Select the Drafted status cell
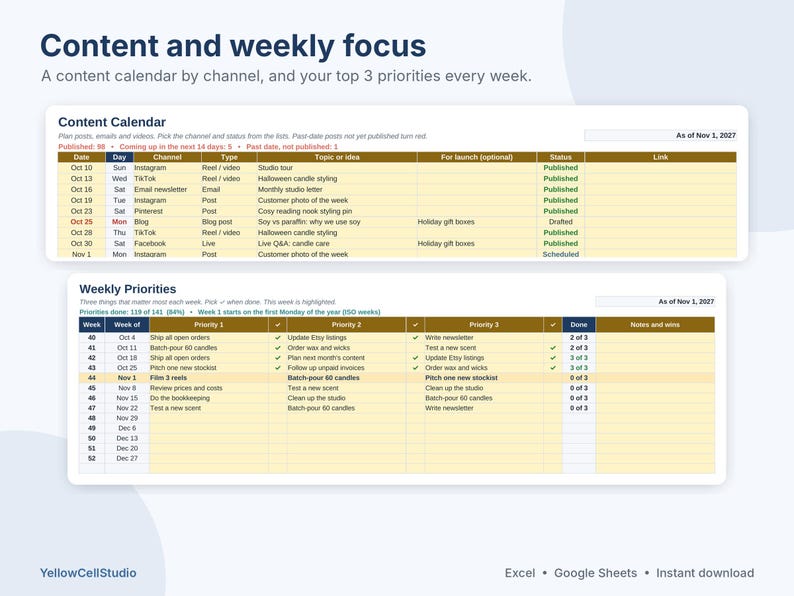This screenshot has height=596, width=794. (x=561, y=222)
